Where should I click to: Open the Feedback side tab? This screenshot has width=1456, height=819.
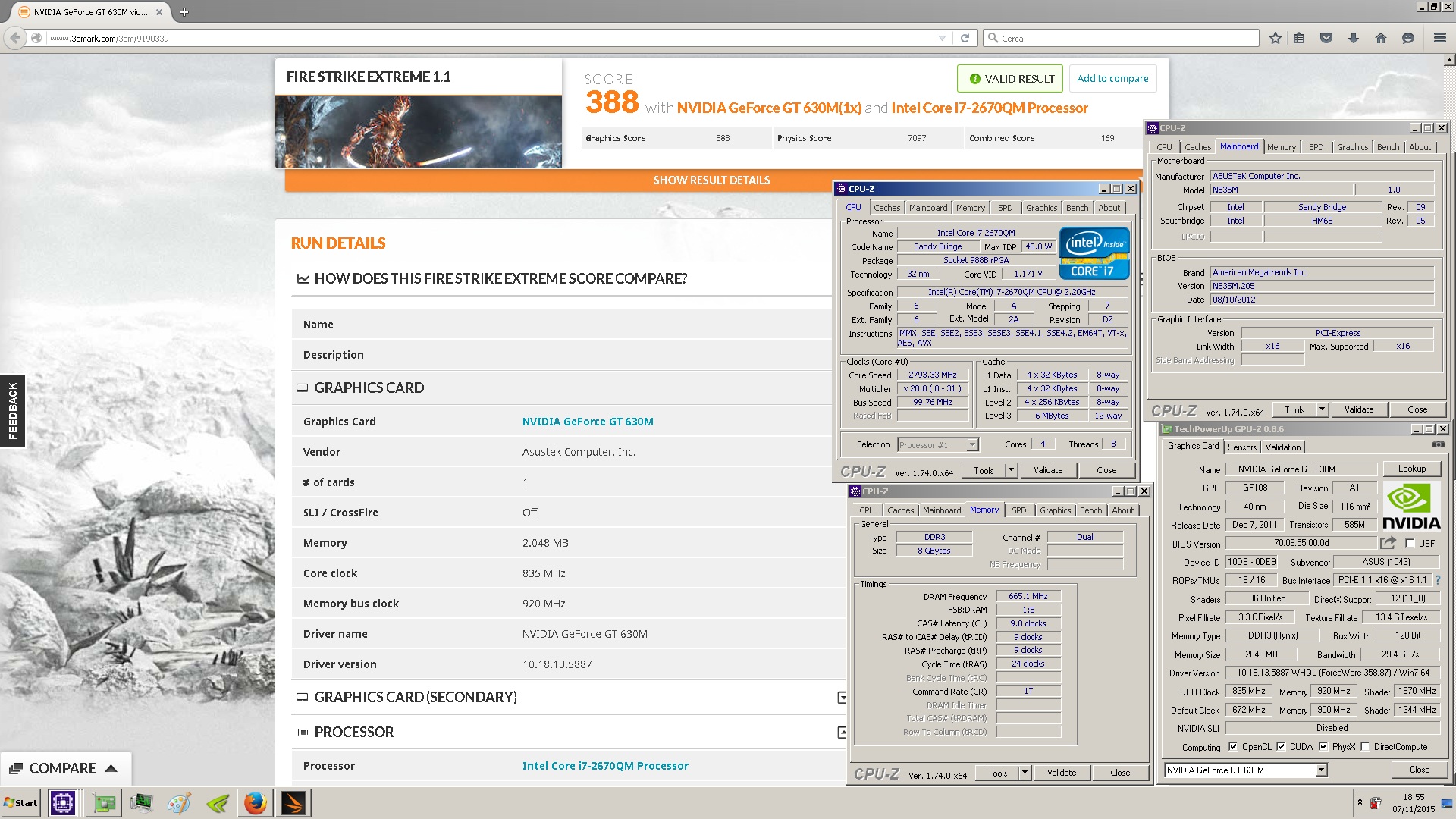12,410
